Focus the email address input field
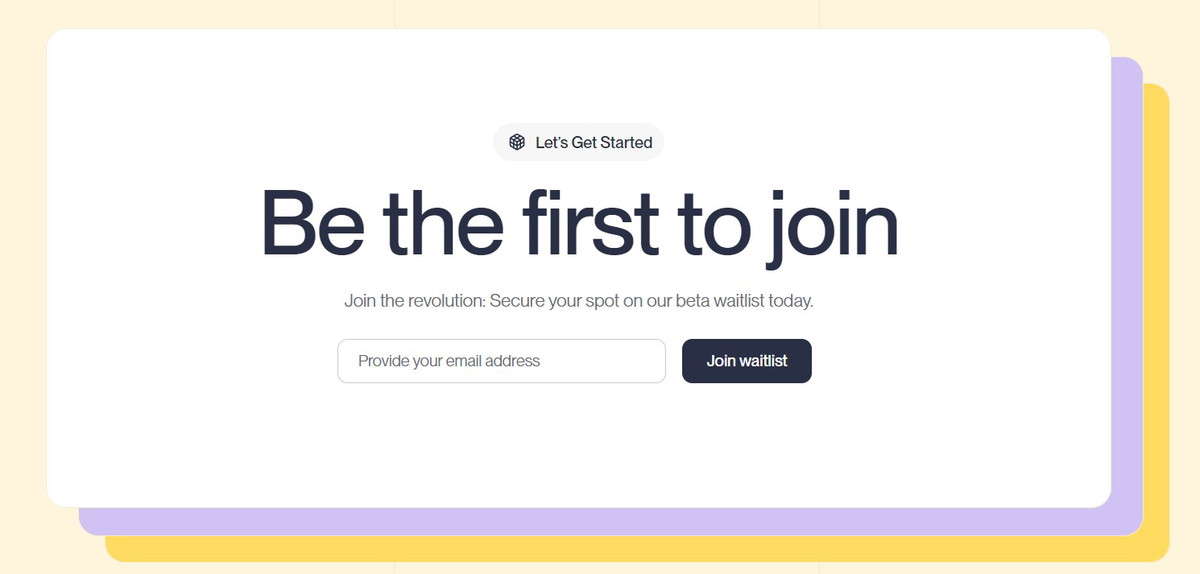This screenshot has height=574, width=1200. coord(501,361)
